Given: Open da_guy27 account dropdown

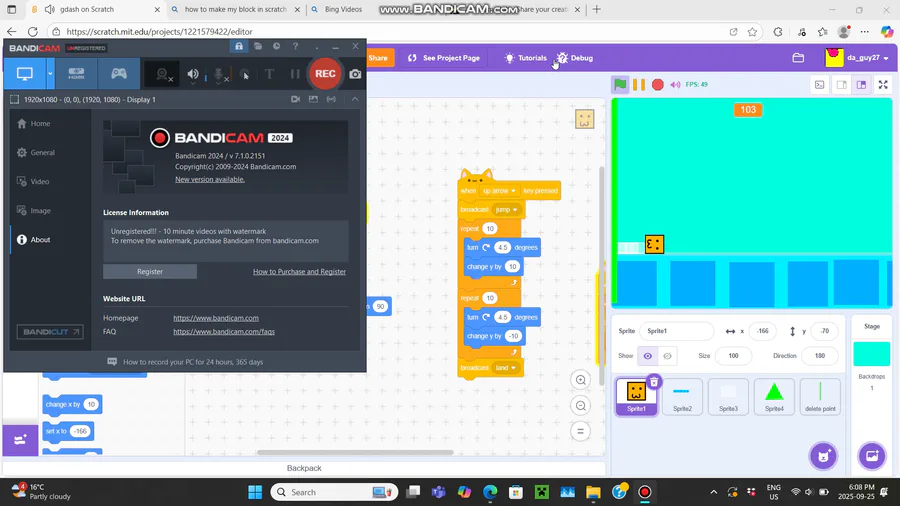Looking at the screenshot, I should pos(857,58).
